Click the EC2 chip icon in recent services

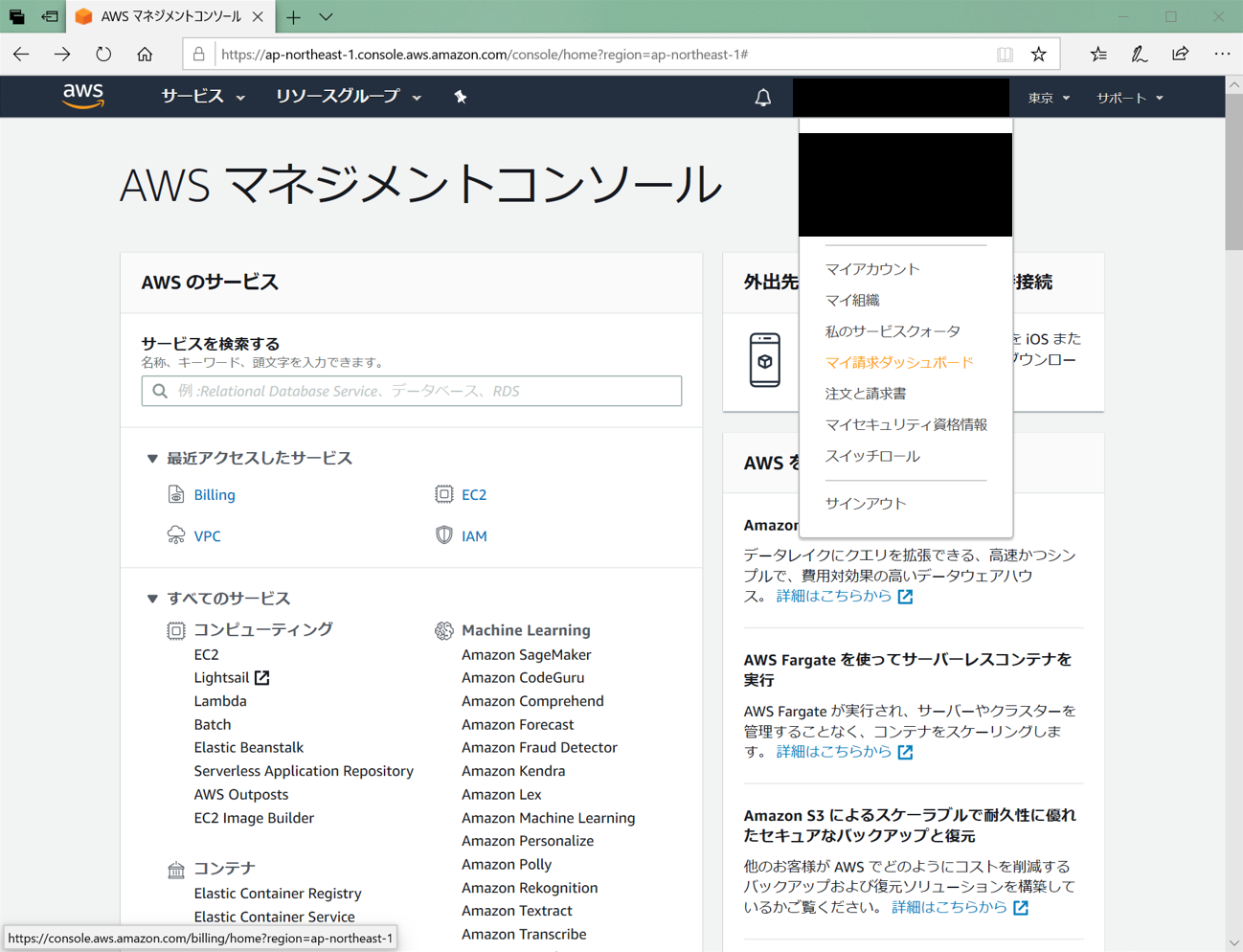pos(444,494)
